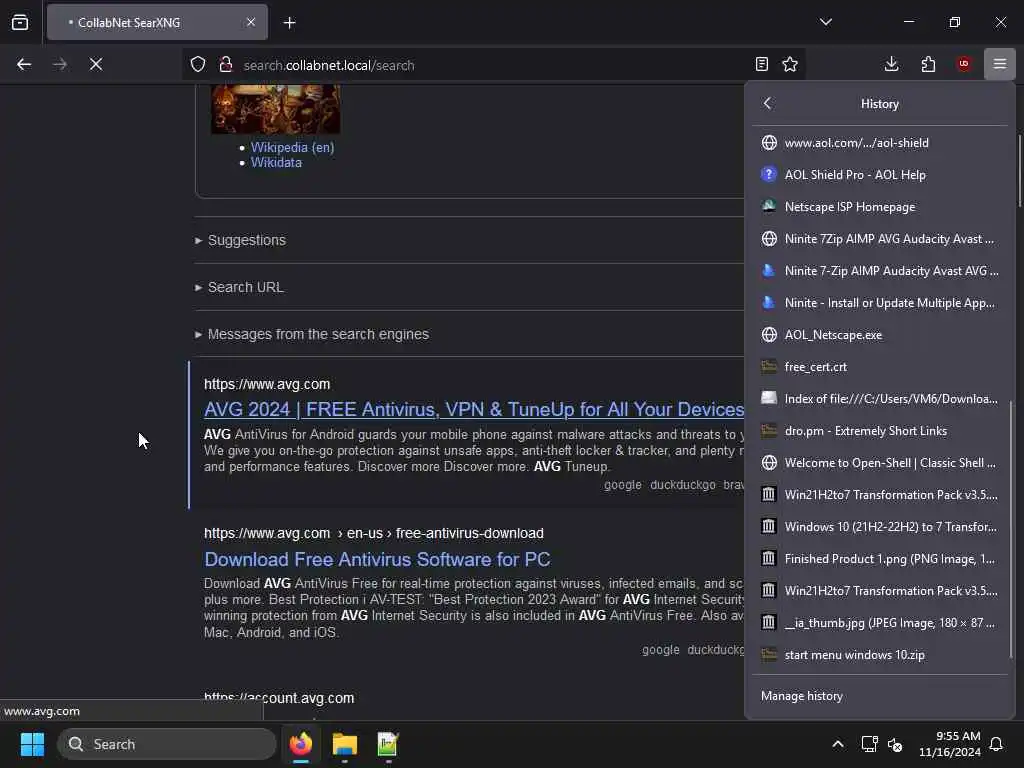The height and width of the screenshot is (768, 1024).
Task: Open the Windows Start menu
Action: pyautogui.click(x=32, y=744)
